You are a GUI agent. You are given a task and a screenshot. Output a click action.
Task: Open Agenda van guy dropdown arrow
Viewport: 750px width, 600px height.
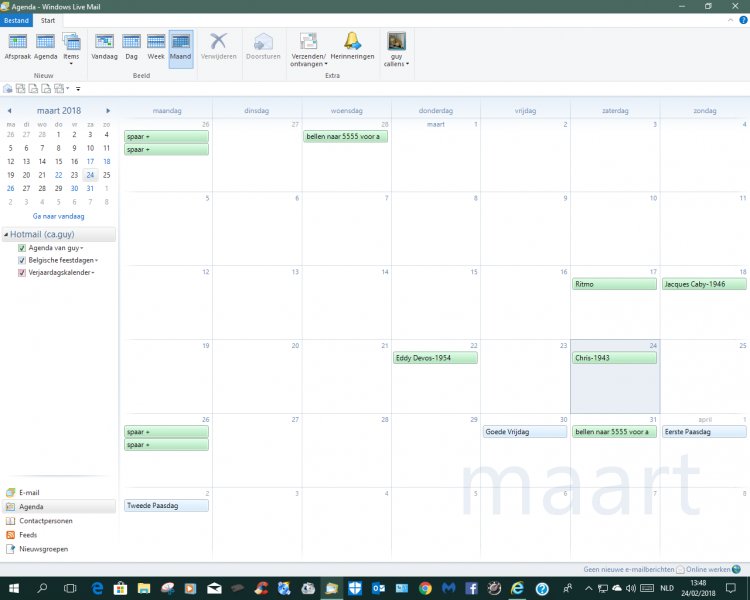(x=82, y=248)
